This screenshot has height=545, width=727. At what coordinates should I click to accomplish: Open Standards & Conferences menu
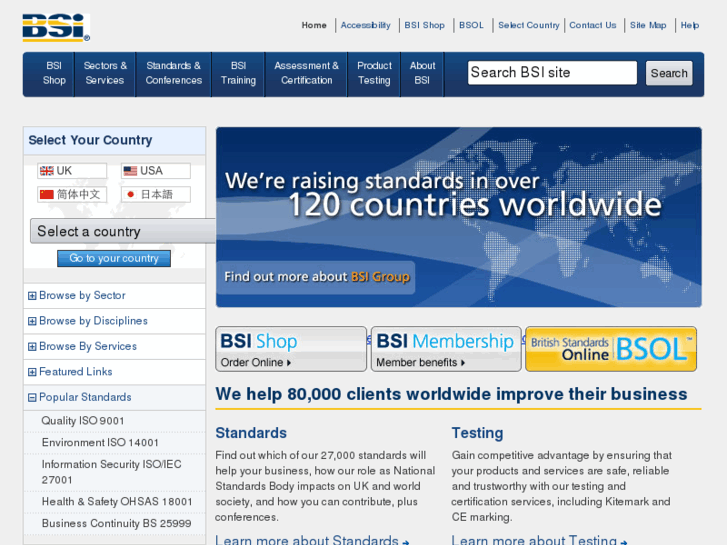pos(173,73)
